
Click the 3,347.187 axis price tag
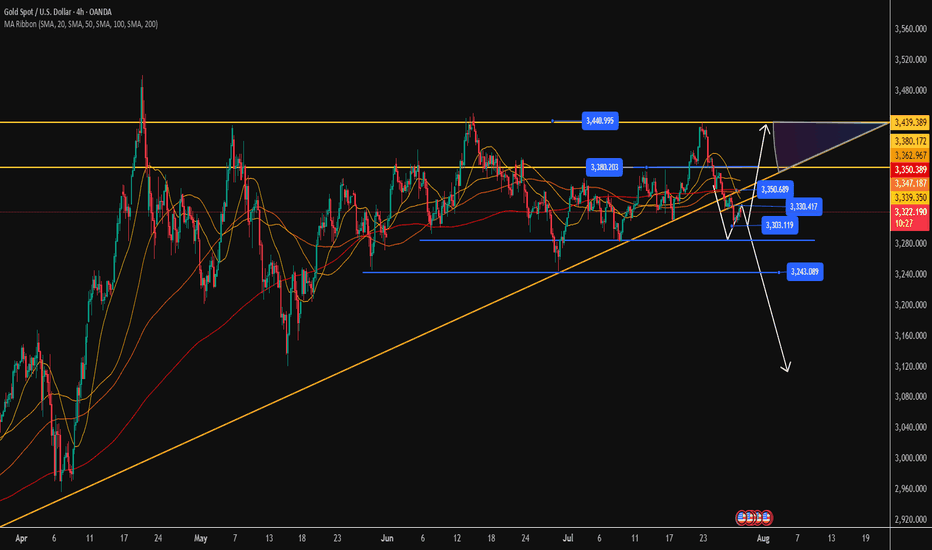click(x=910, y=184)
